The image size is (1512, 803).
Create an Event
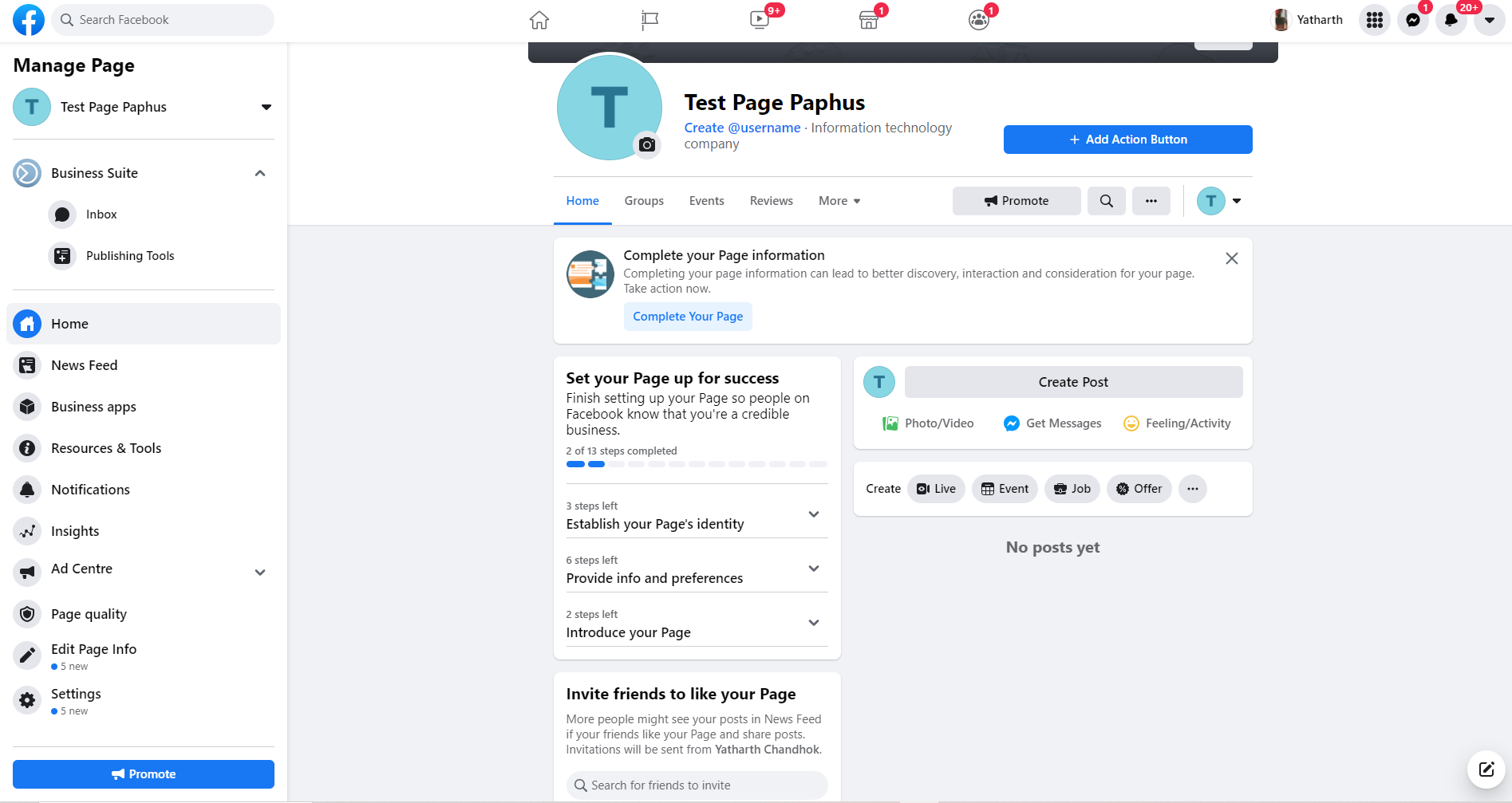coord(1005,489)
